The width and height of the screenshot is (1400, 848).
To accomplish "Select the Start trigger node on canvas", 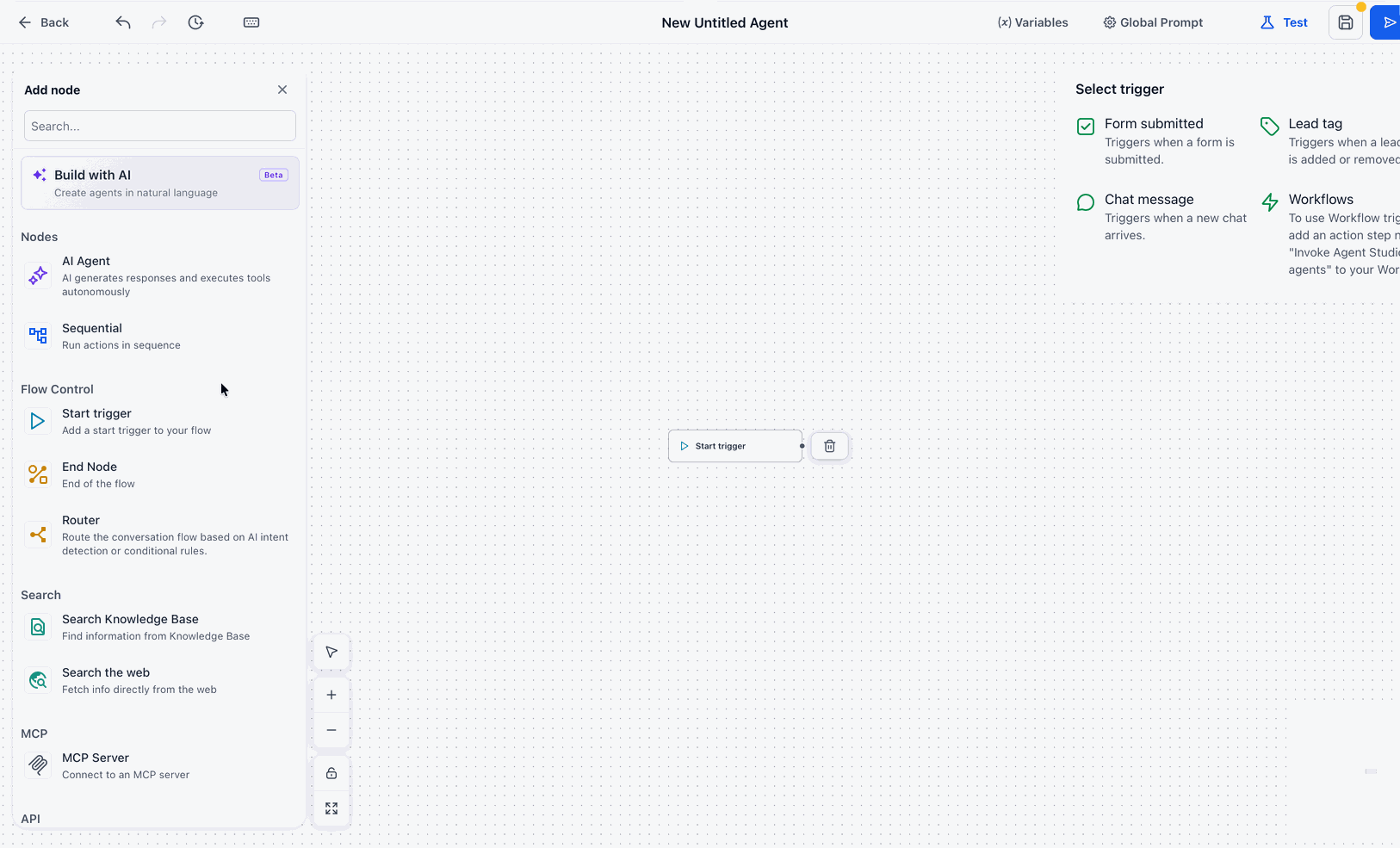I will point(735,446).
